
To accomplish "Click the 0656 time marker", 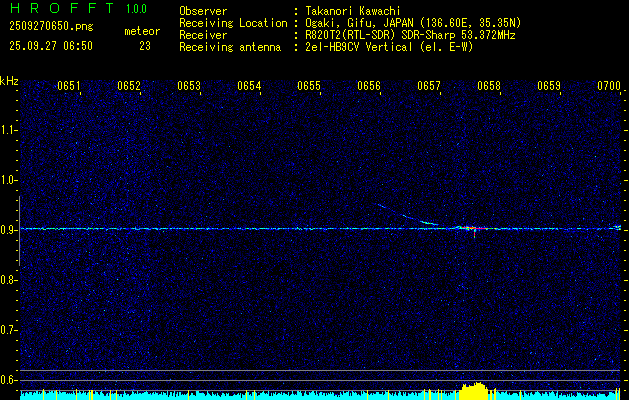I will tap(369, 86).
